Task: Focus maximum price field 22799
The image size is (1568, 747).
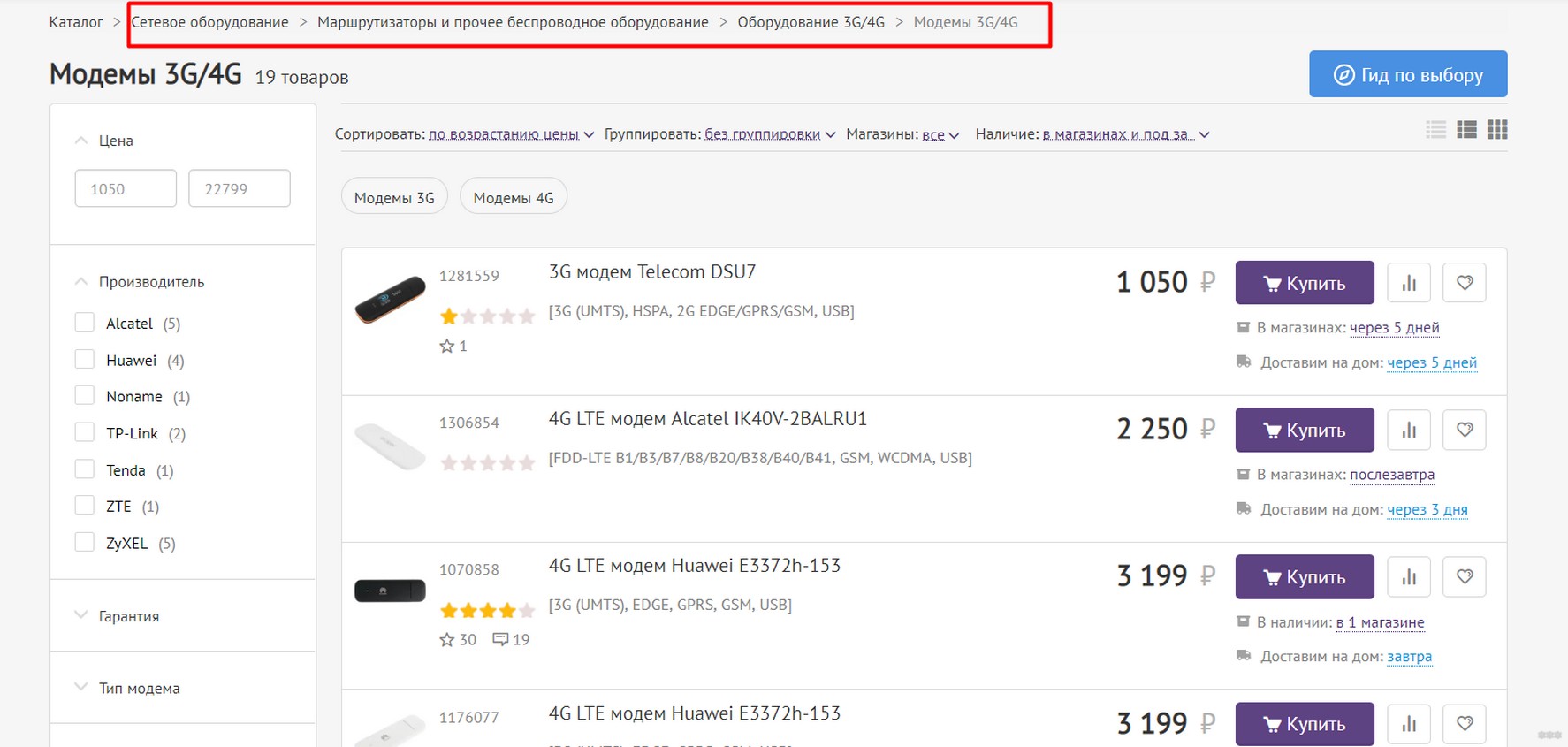Action: [x=240, y=188]
